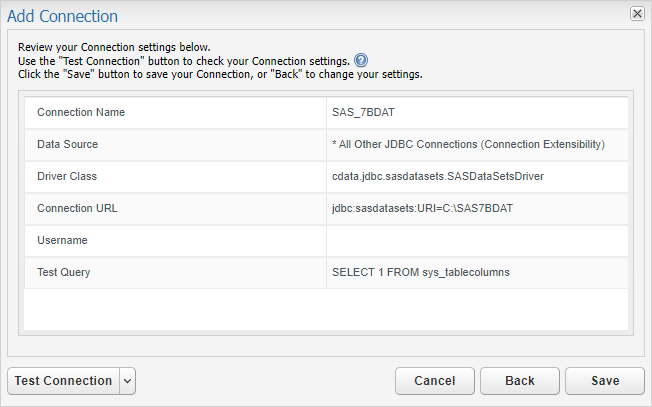
Task: Click the All Other JDBC Connections value
Action: 468,144
